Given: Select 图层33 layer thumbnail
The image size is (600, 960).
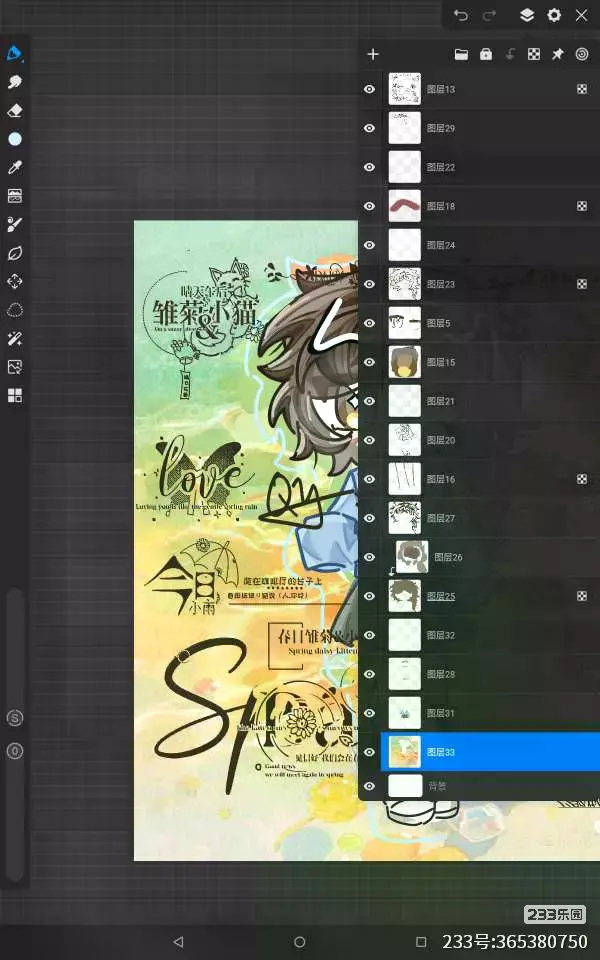Looking at the screenshot, I should (405, 752).
